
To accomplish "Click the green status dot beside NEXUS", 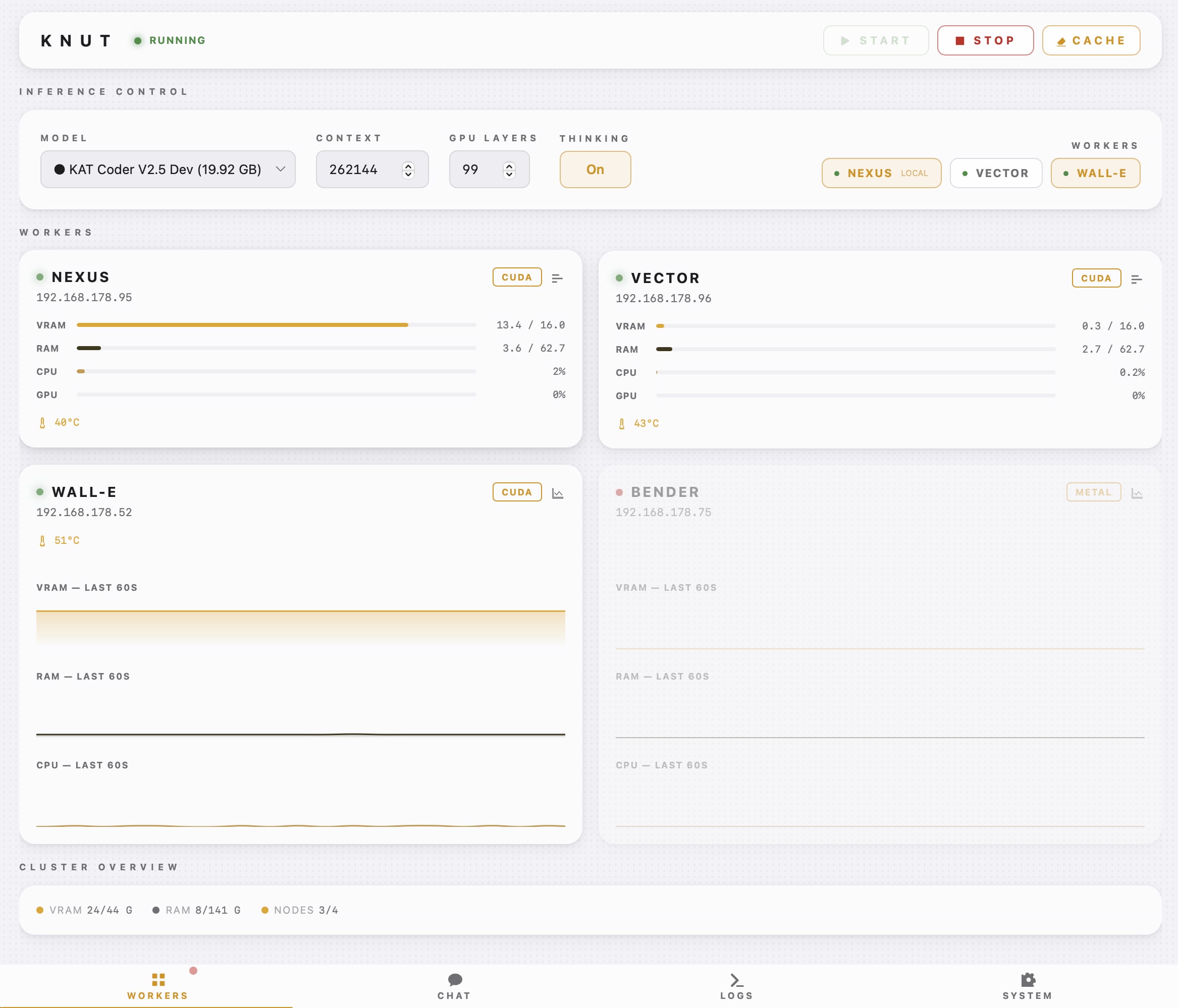I will (x=40, y=277).
